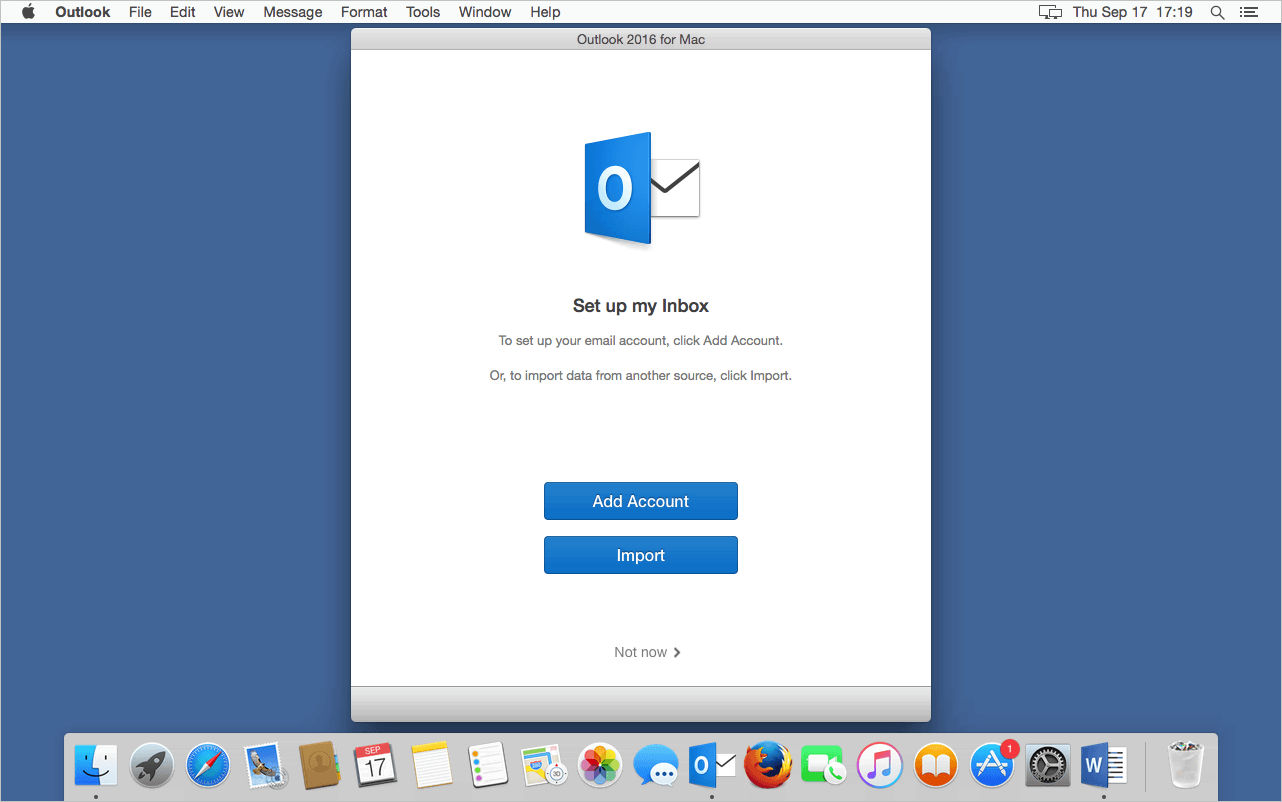
Task: Open the Format menu
Action: point(364,12)
